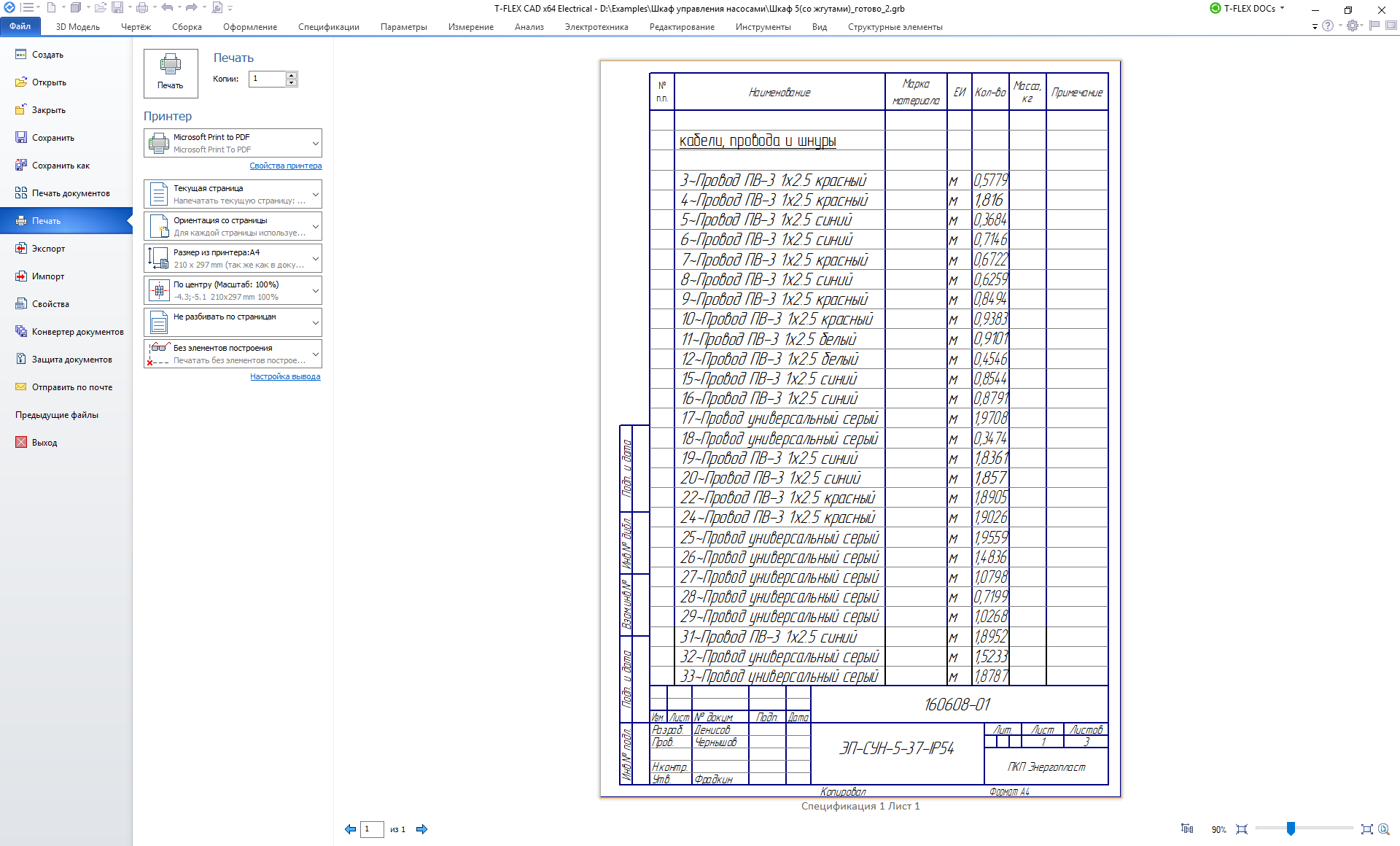The width and height of the screenshot is (1400, 846).
Task: Click the fit to window zoom-out icon
Action: (x=1242, y=829)
